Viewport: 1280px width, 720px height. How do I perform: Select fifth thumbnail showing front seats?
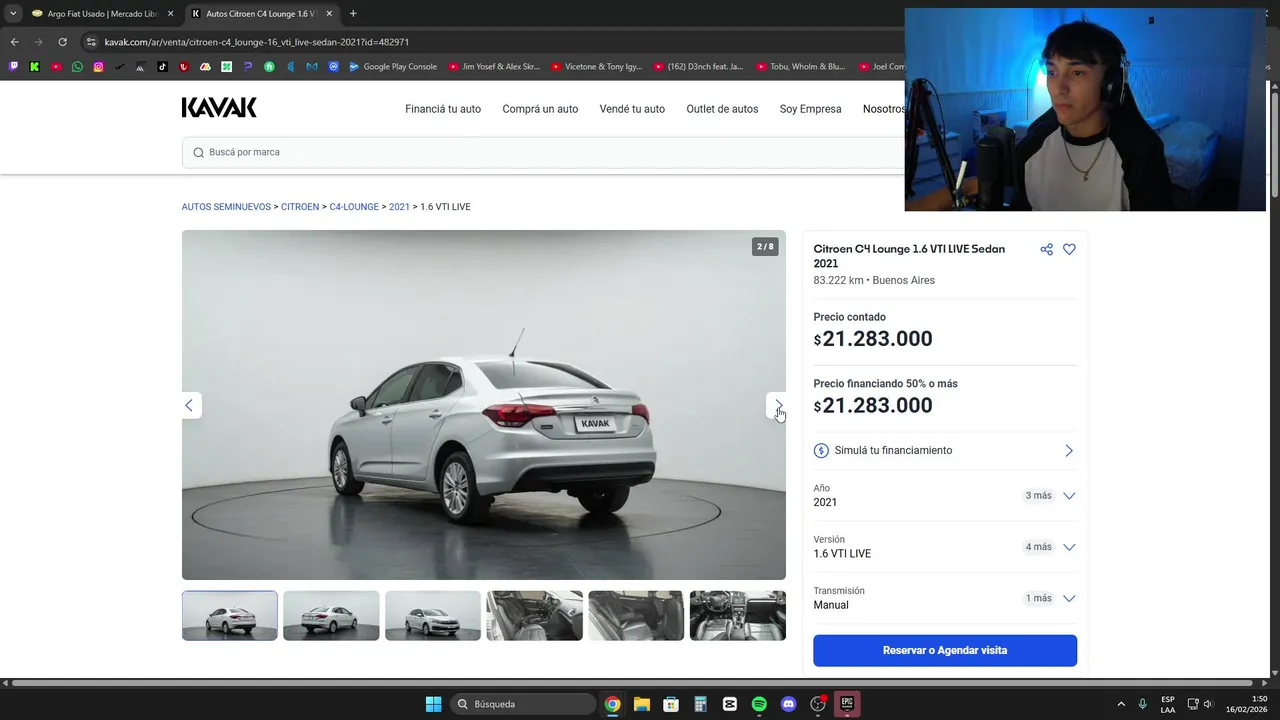(636, 616)
